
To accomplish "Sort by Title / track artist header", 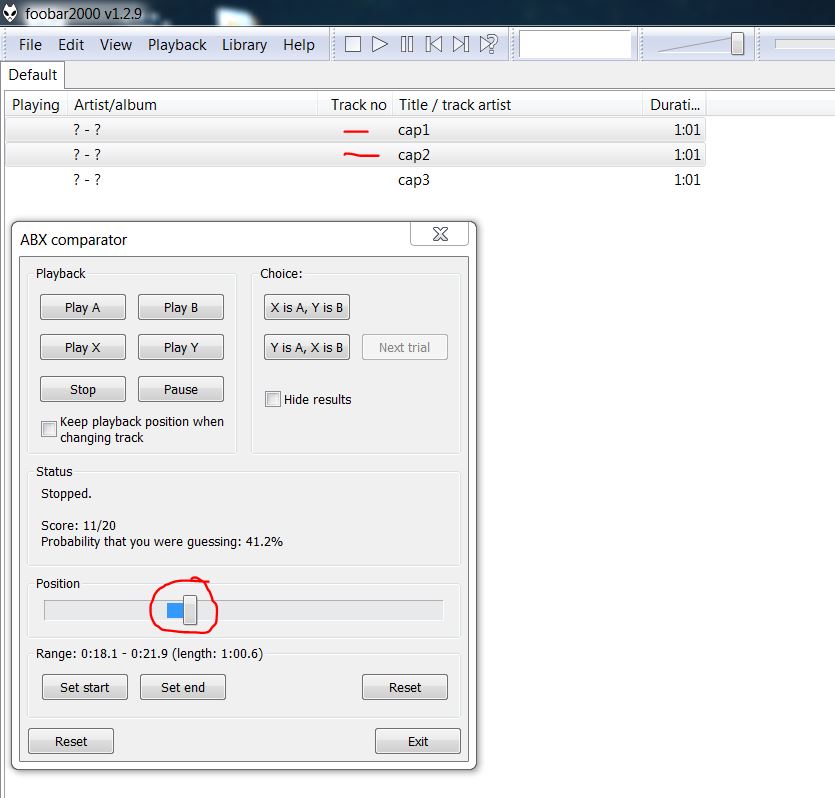I will pos(518,105).
